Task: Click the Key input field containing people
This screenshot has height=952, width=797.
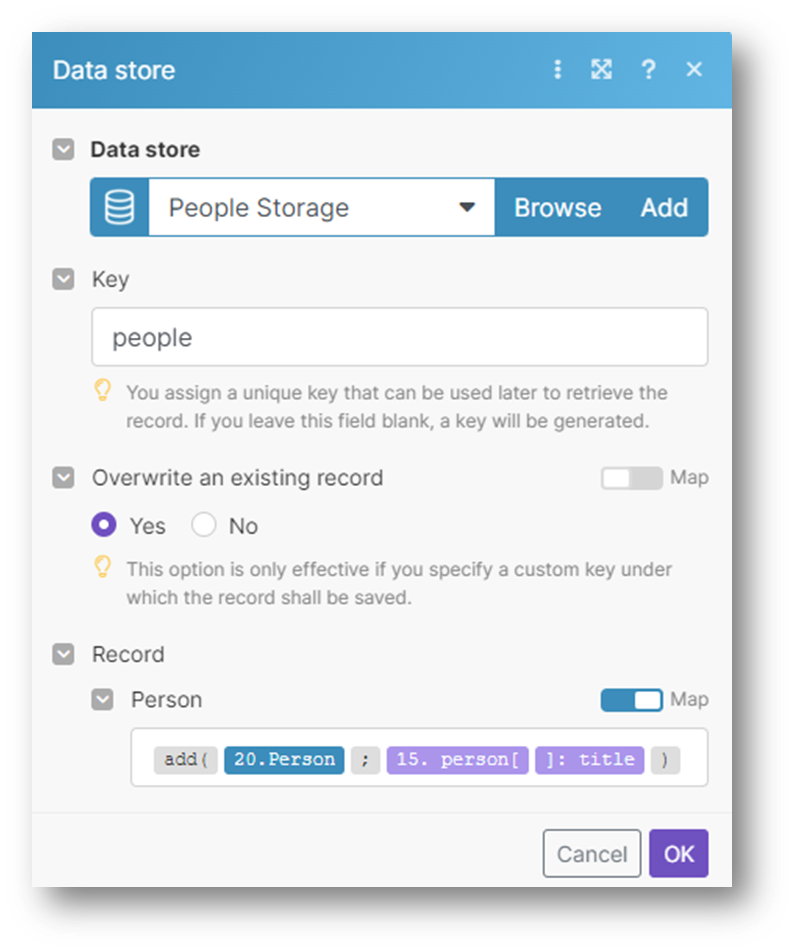Action: pos(399,337)
